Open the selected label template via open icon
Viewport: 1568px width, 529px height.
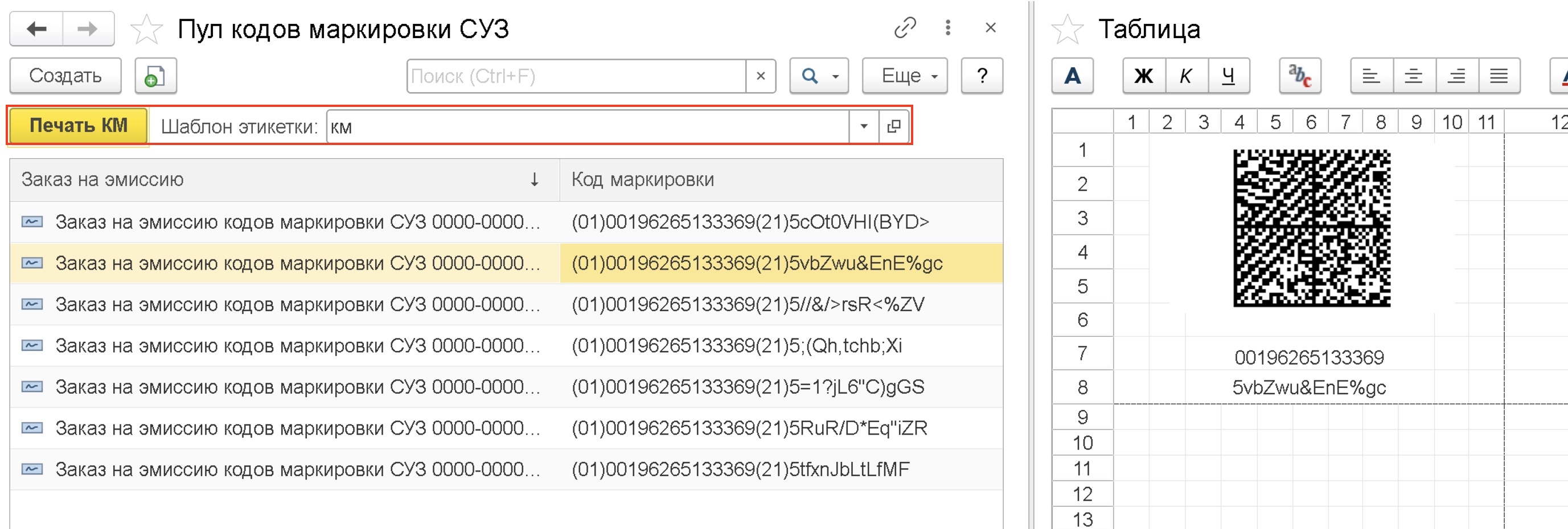[x=893, y=126]
